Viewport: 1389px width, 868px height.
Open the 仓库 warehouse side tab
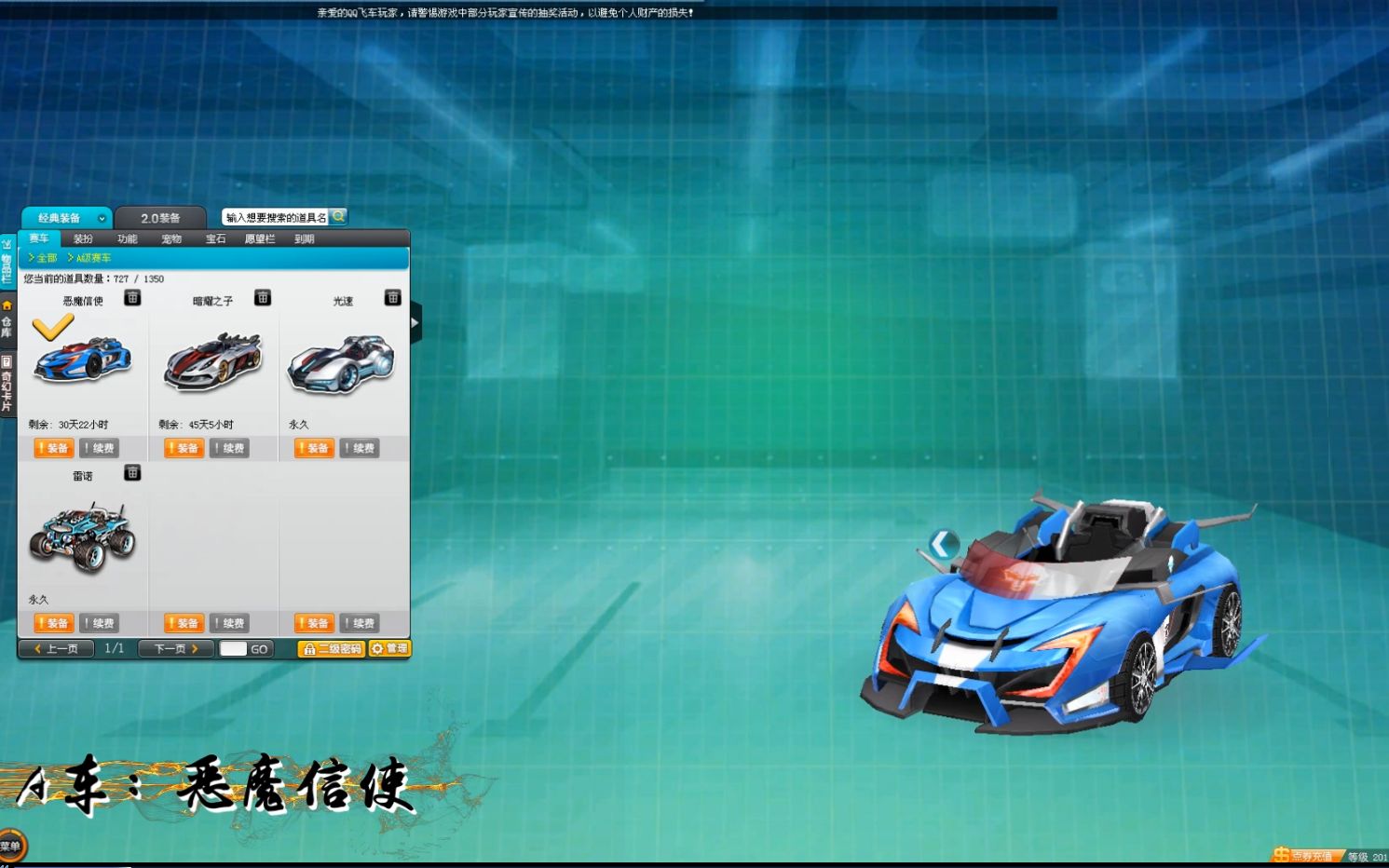point(7,319)
